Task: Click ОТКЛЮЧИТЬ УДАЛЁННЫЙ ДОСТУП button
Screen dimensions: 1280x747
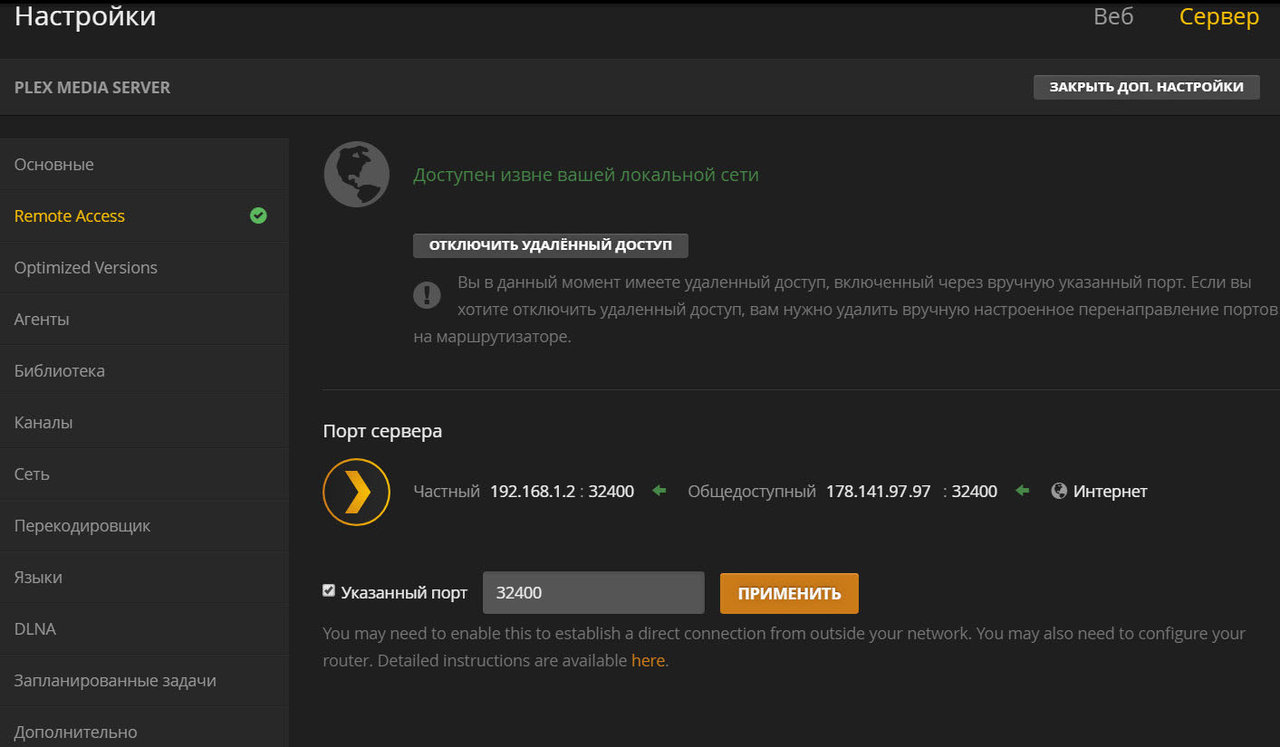Action: pos(550,246)
